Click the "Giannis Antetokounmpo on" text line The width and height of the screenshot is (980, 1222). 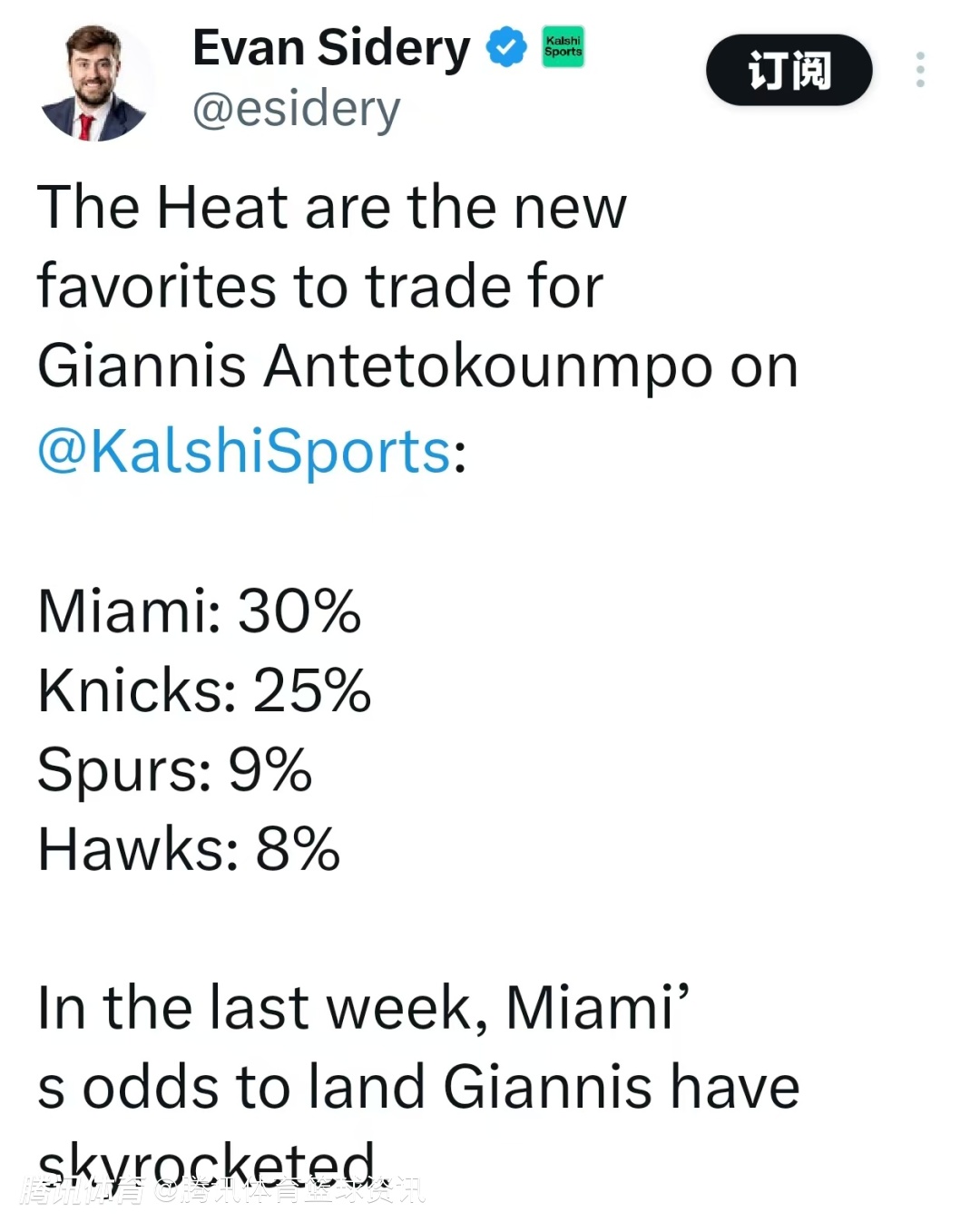point(417,367)
